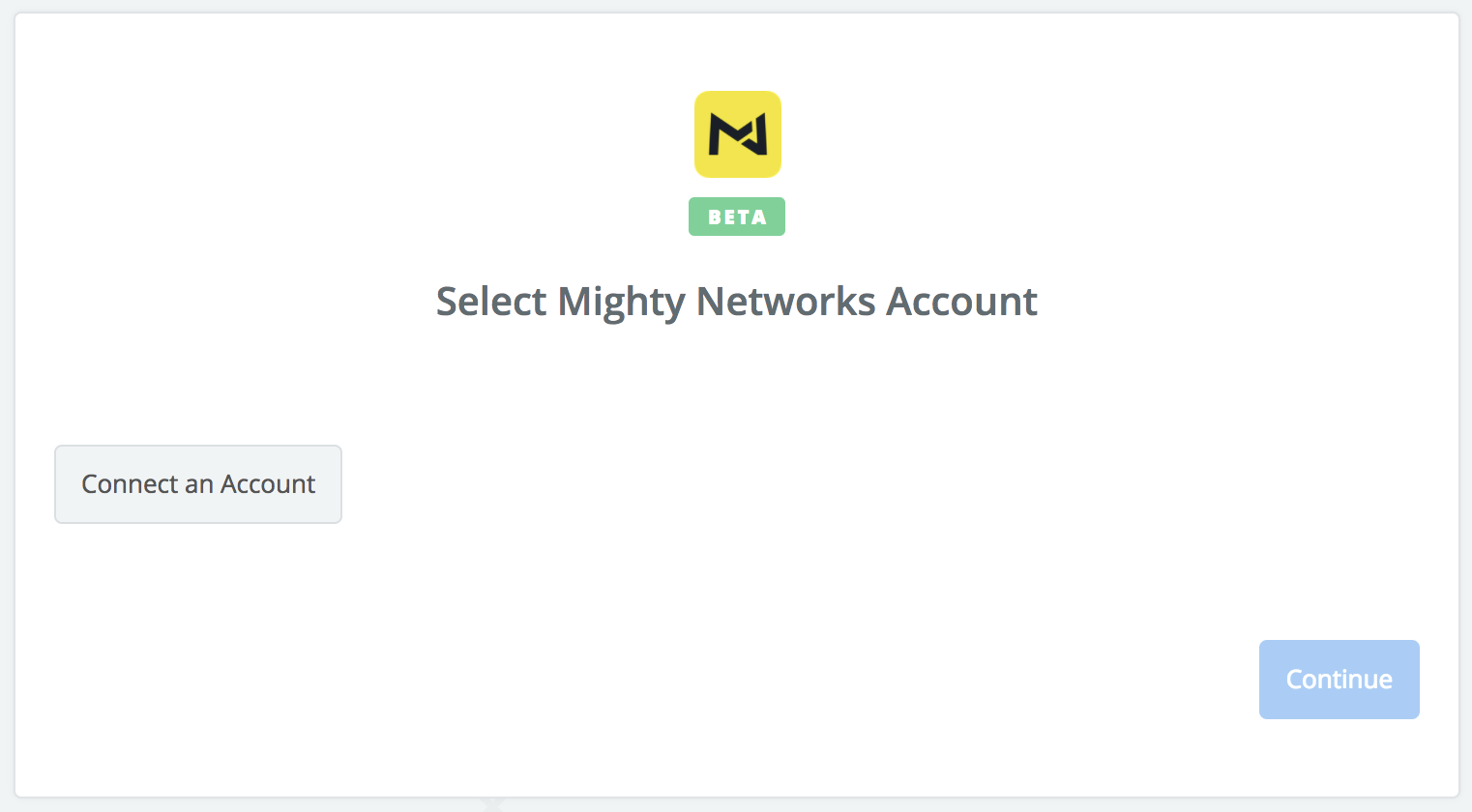Click the word Select in the heading

491,302
